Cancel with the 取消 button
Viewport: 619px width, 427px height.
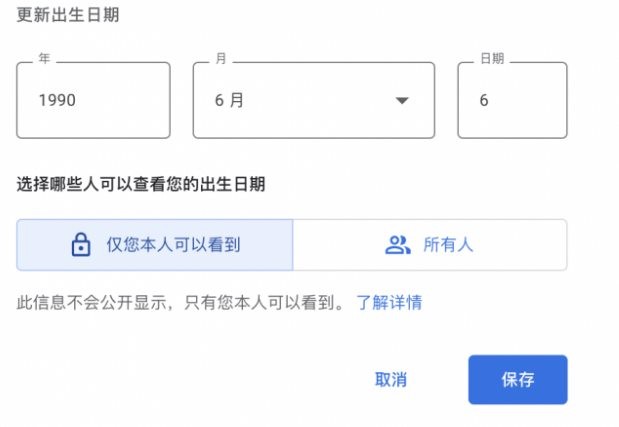click(x=391, y=380)
